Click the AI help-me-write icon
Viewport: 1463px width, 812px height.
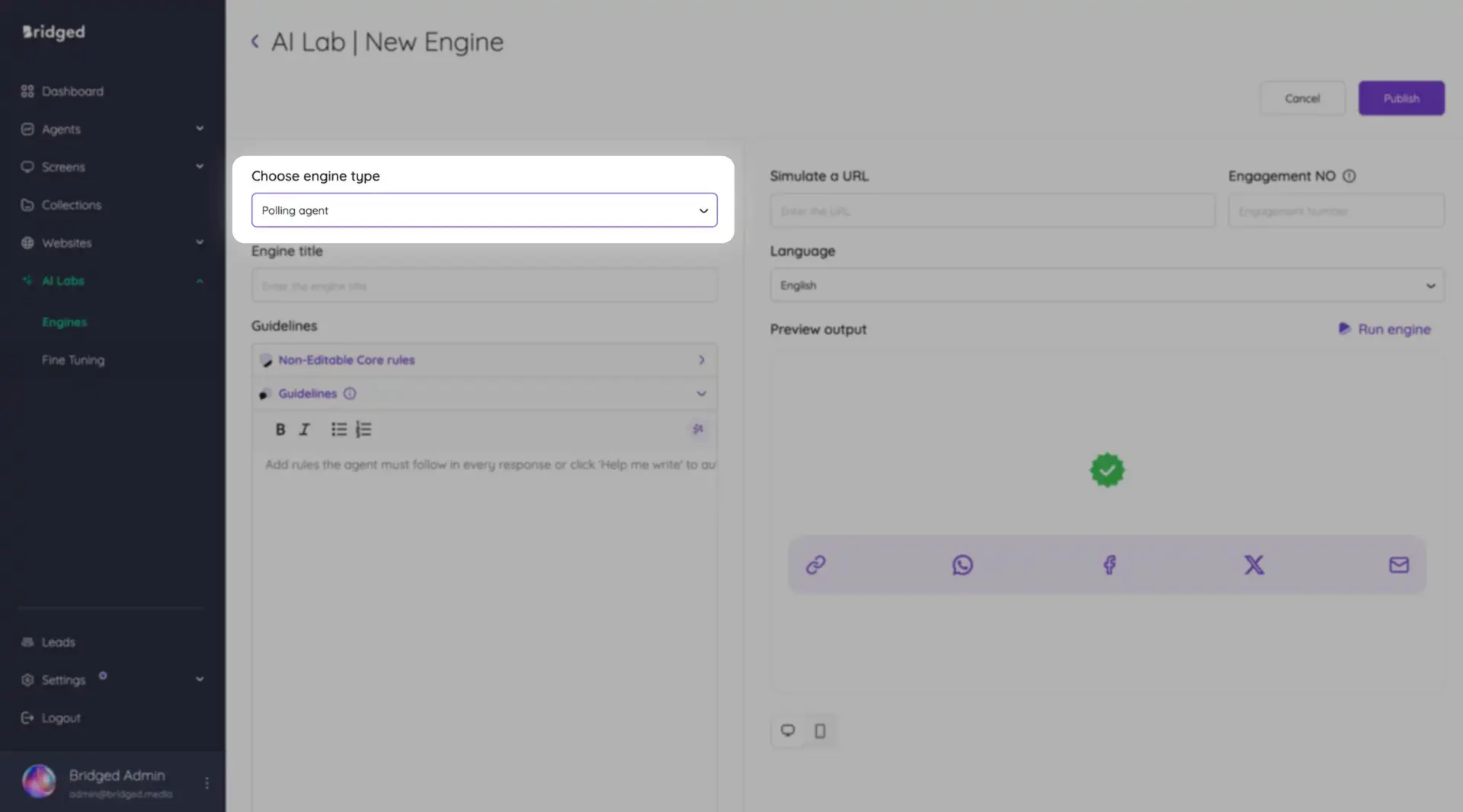[698, 429]
